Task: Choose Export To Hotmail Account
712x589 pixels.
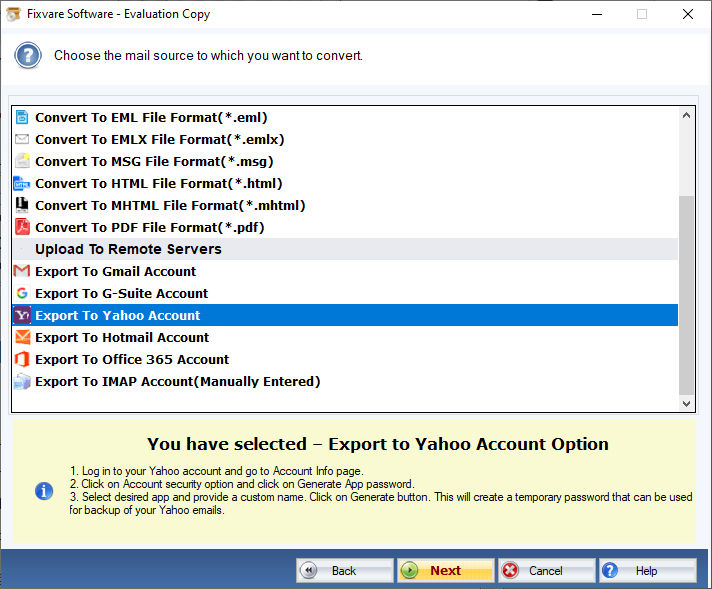Action: coord(345,337)
